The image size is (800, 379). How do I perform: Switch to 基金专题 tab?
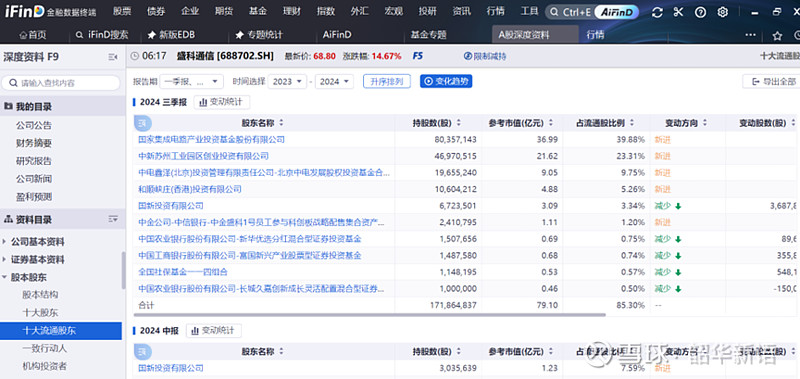[429, 35]
